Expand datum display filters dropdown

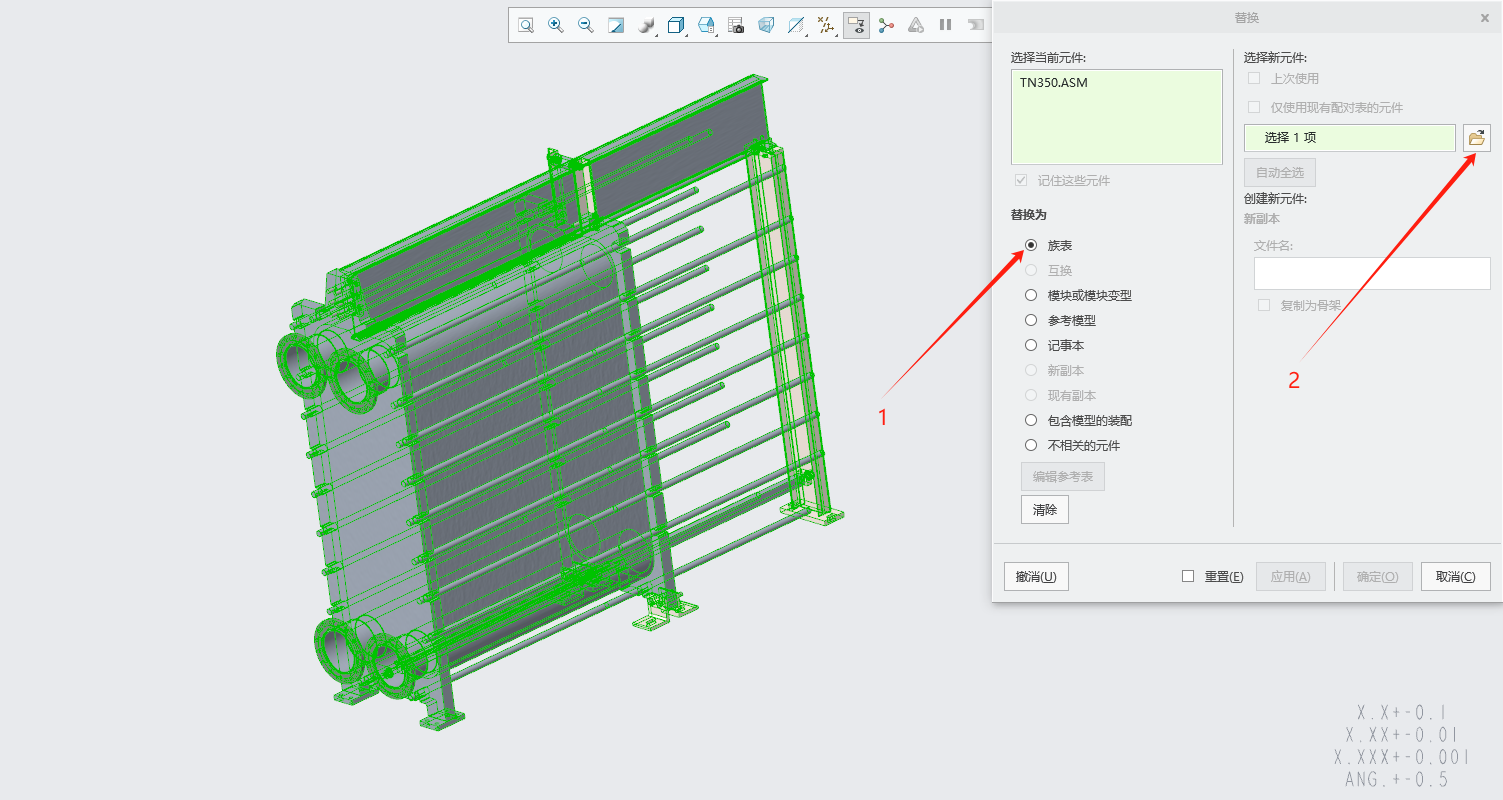tap(826, 25)
